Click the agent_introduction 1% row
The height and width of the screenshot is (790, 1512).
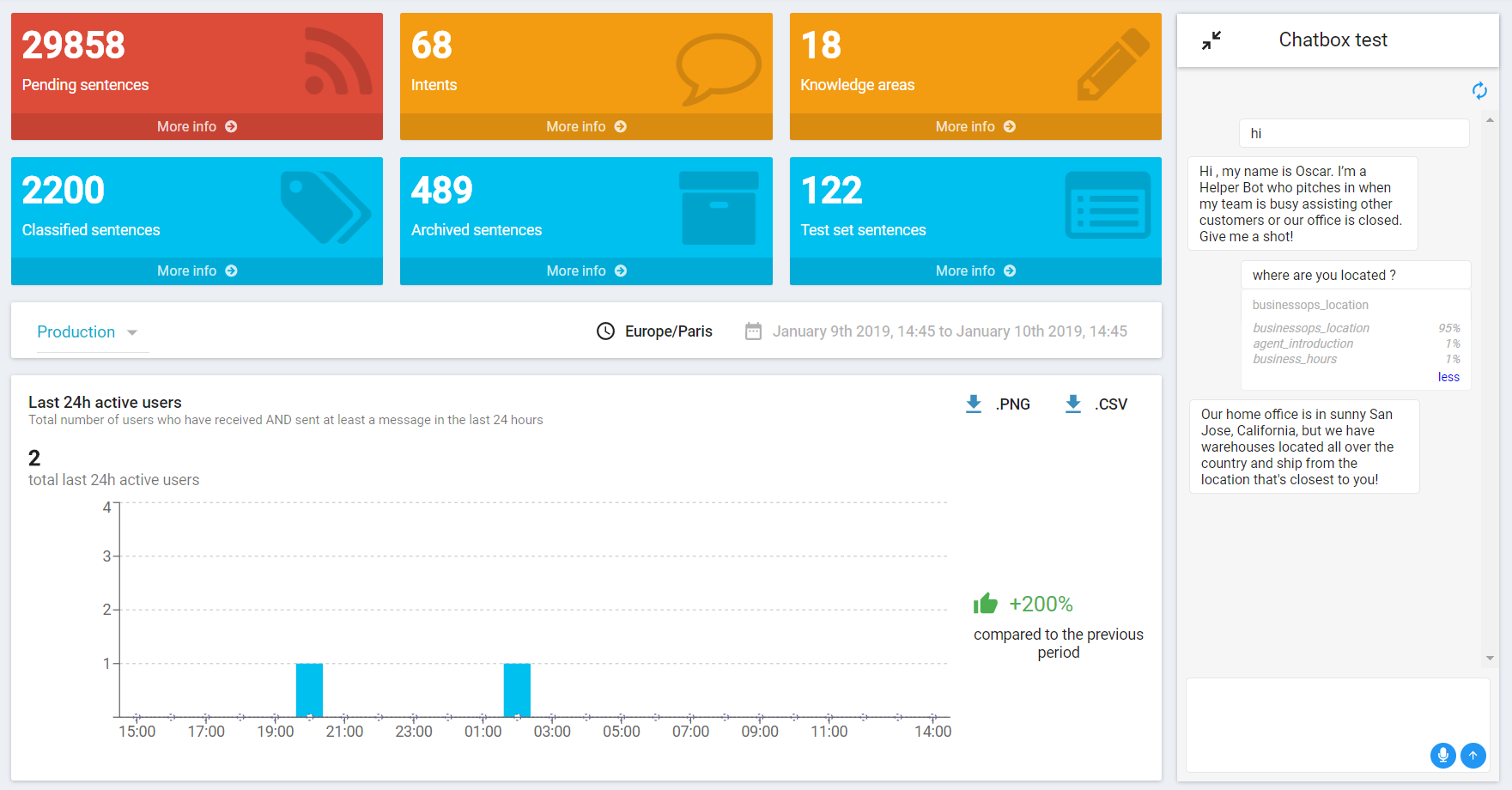point(1356,343)
